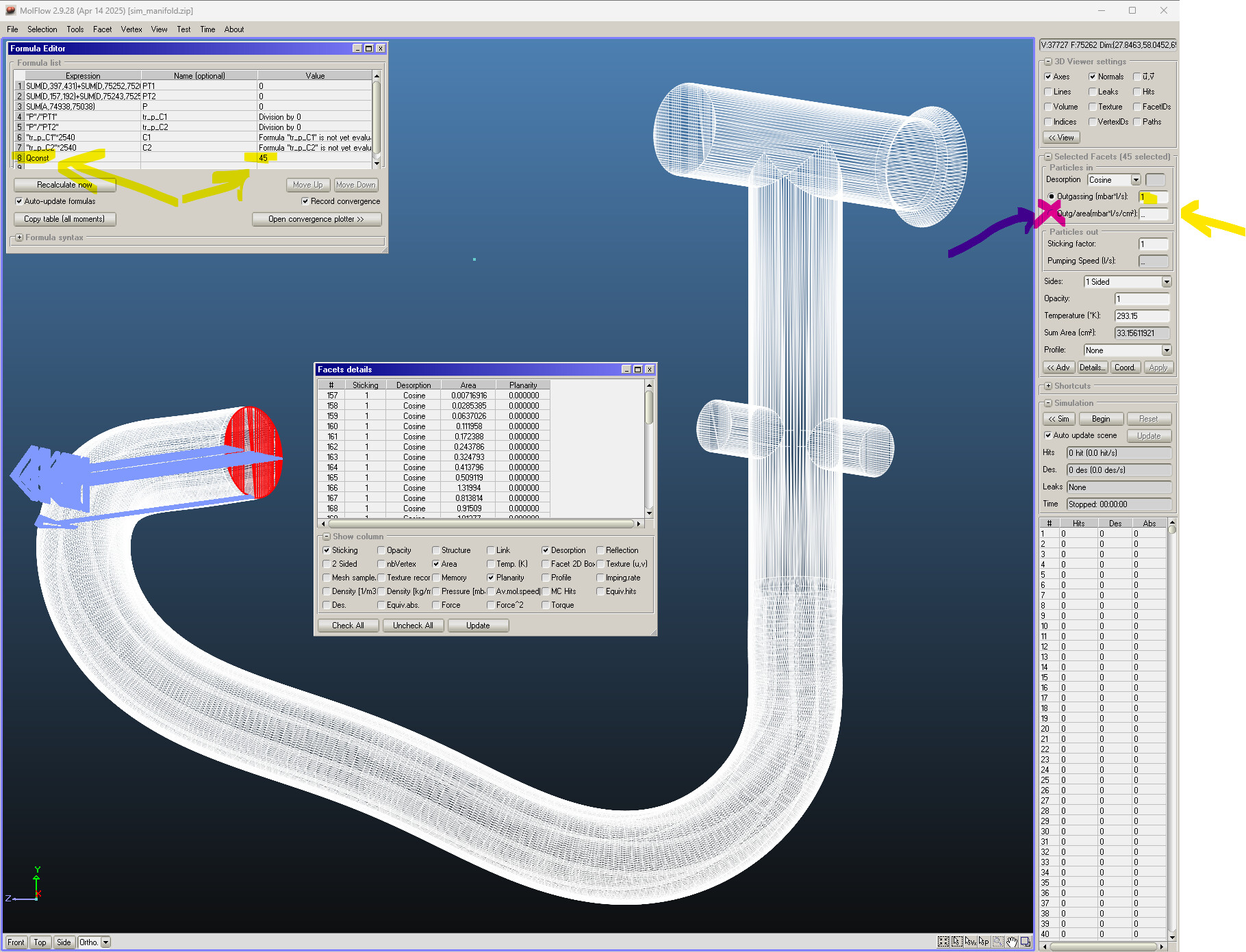
Task: Open the Selection menu
Action: pos(42,29)
